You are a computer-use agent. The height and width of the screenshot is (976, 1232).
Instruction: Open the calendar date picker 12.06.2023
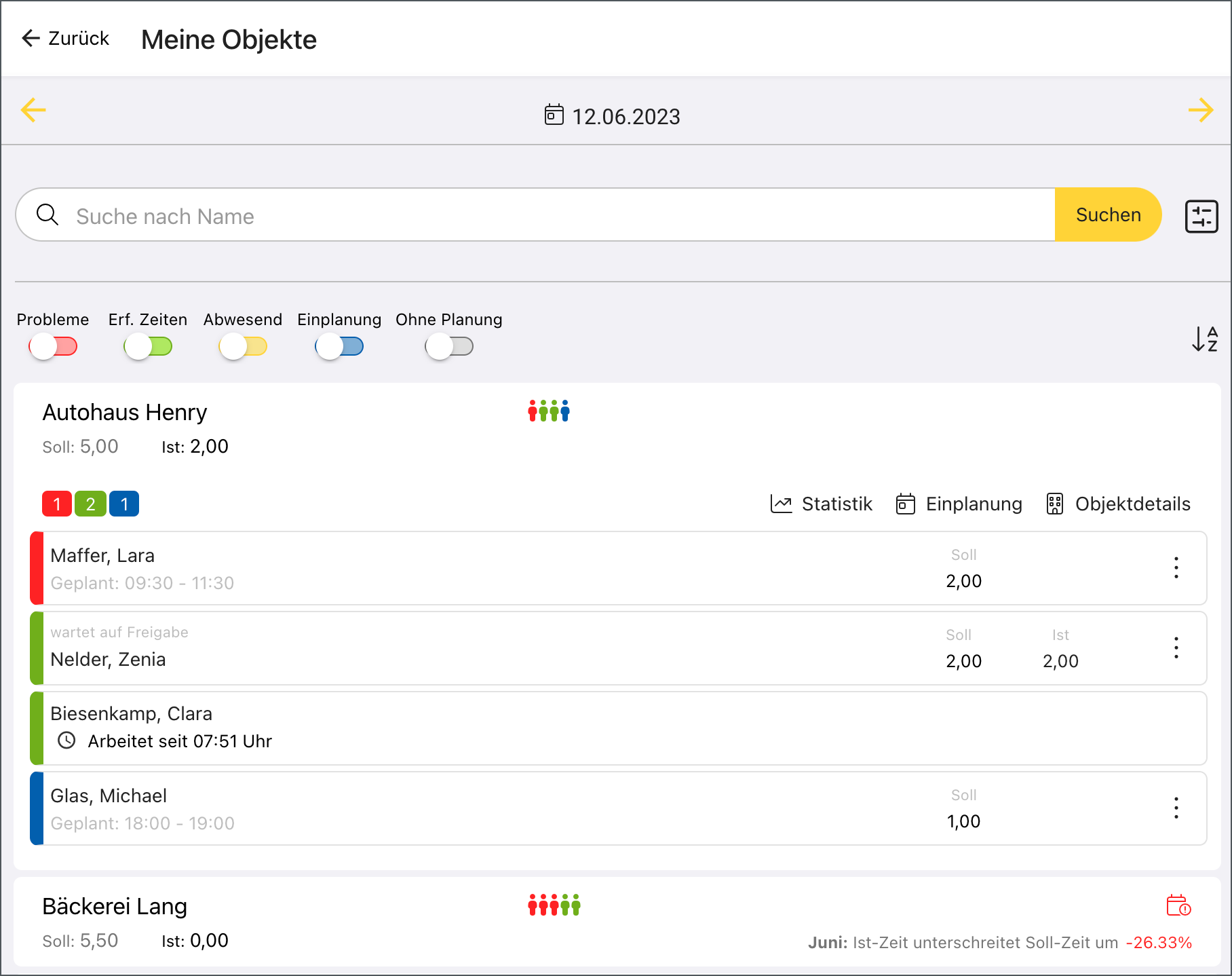click(613, 116)
